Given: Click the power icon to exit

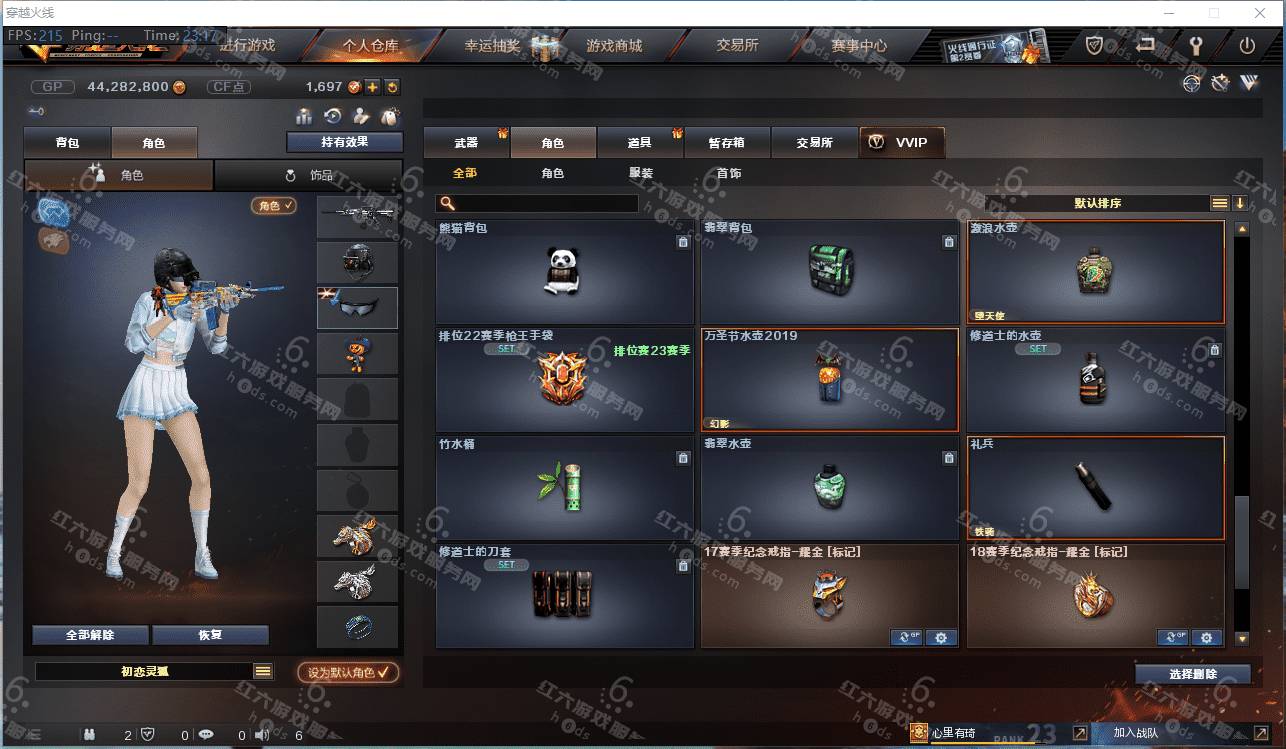Looking at the screenshot, I should point(1247,45).
